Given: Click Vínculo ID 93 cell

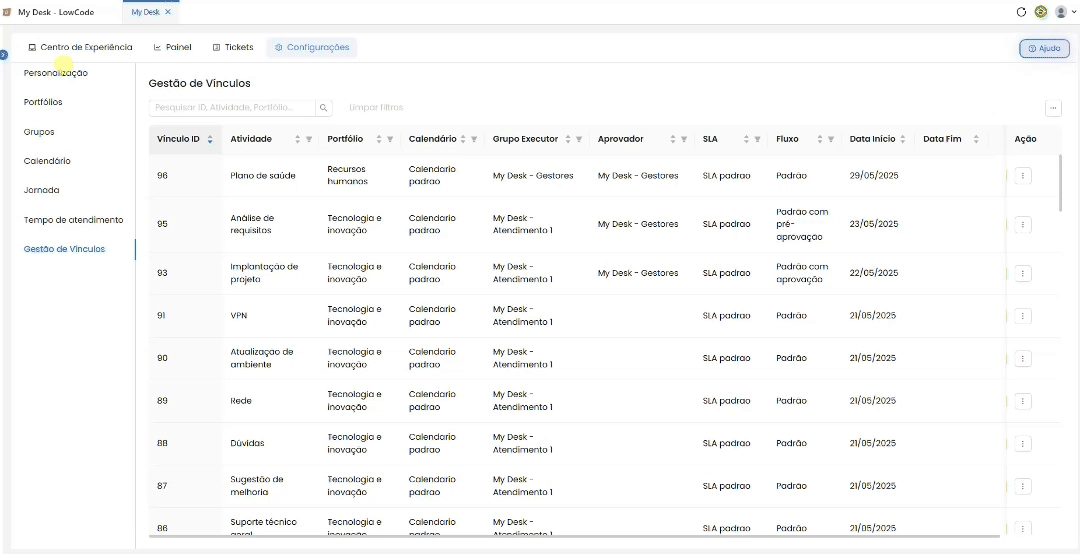Looking at the screenshot, I should (163, 274).
